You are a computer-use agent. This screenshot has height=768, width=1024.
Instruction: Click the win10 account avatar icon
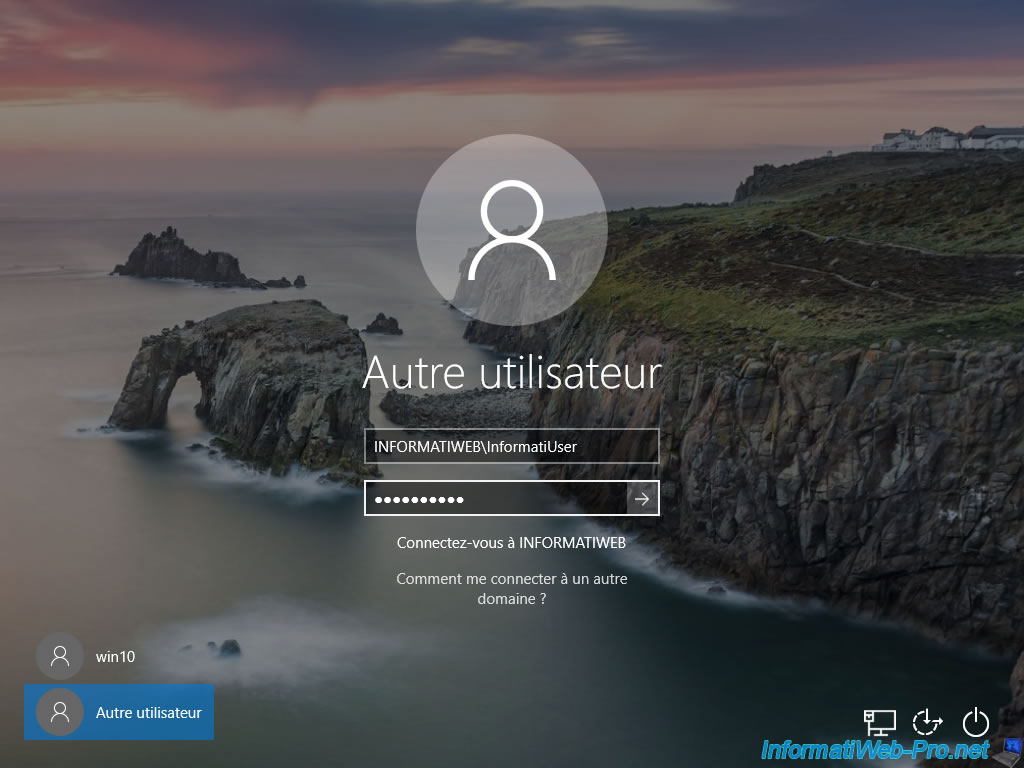pos(60,656)
